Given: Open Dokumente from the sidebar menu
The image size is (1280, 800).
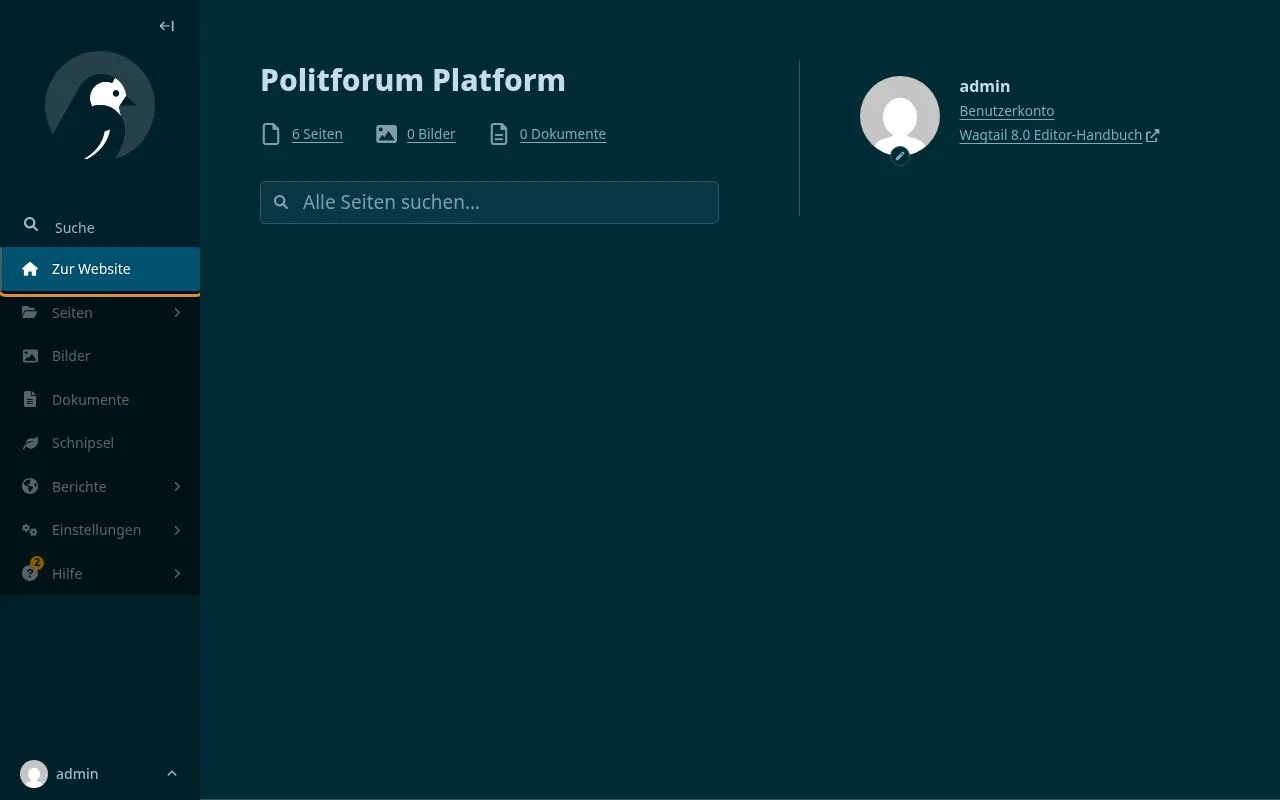Looking at the screenshot, I should pos(100,400).
